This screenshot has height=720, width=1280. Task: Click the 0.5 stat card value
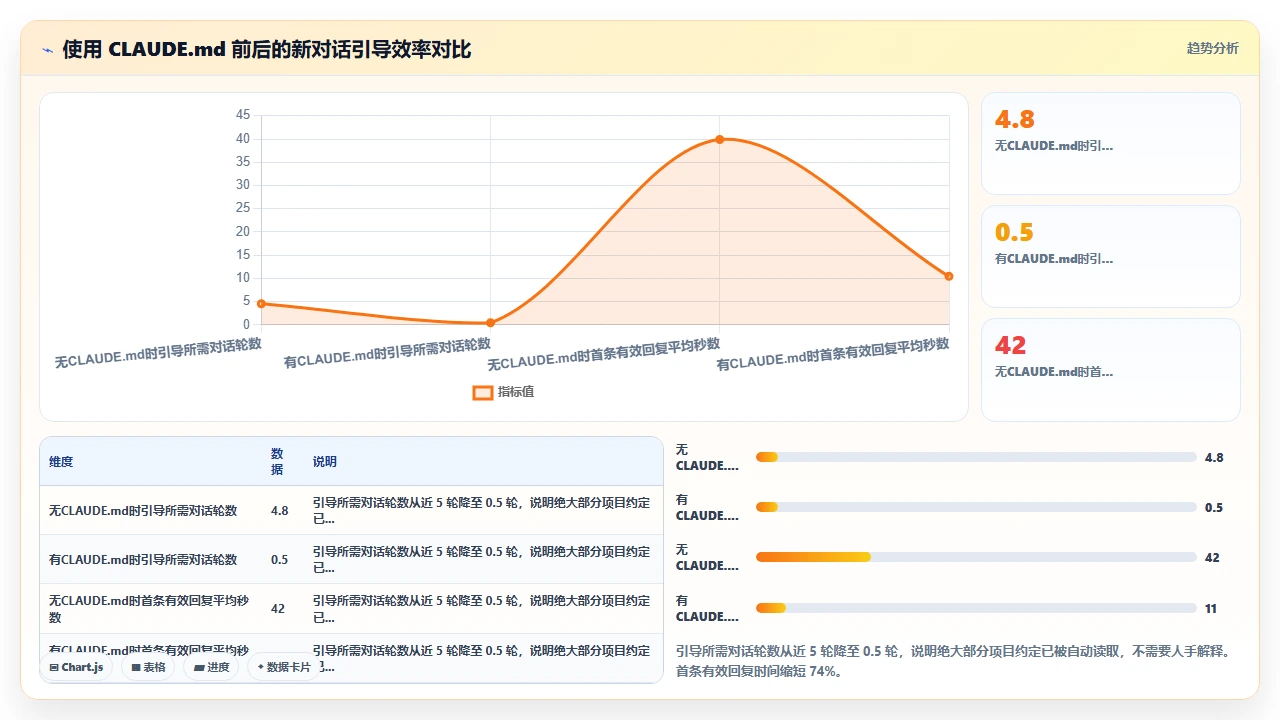coord(1014,232)
